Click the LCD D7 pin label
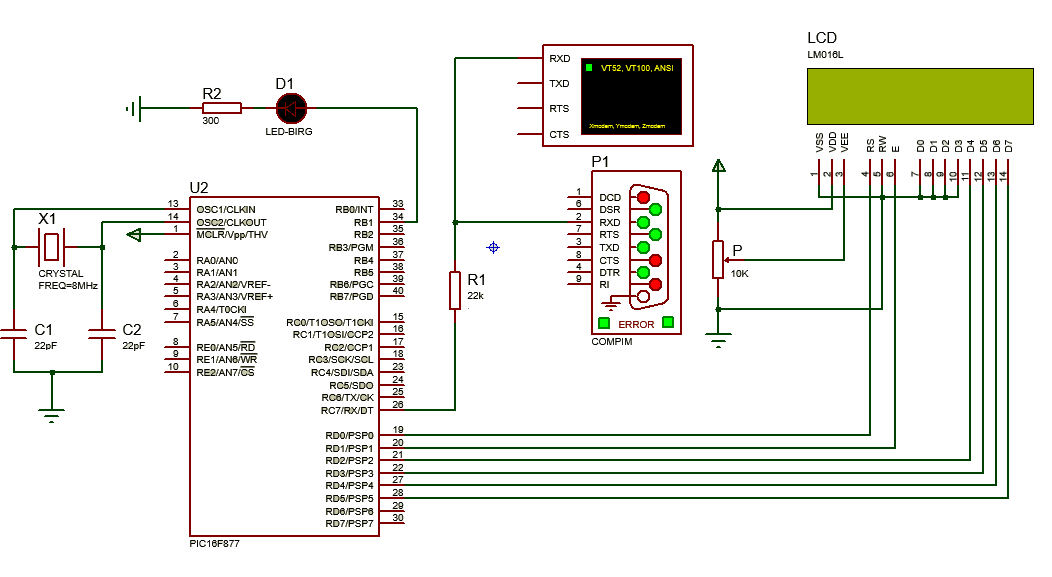The height and width of the screenshot is (577, 1052). pyautogui.click(x=1008, y=146)
